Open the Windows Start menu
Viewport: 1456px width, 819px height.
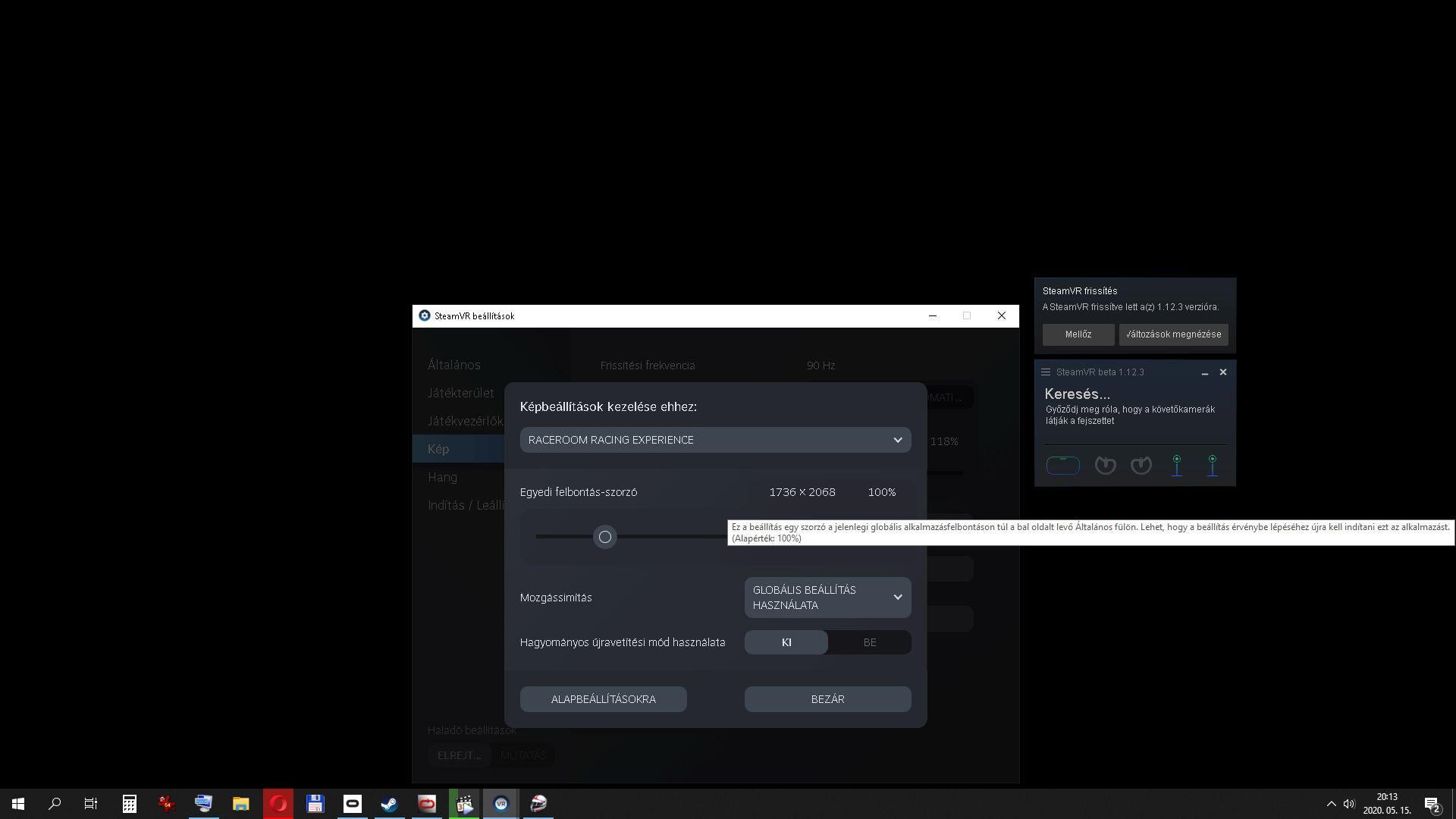(x=18, y=804)
